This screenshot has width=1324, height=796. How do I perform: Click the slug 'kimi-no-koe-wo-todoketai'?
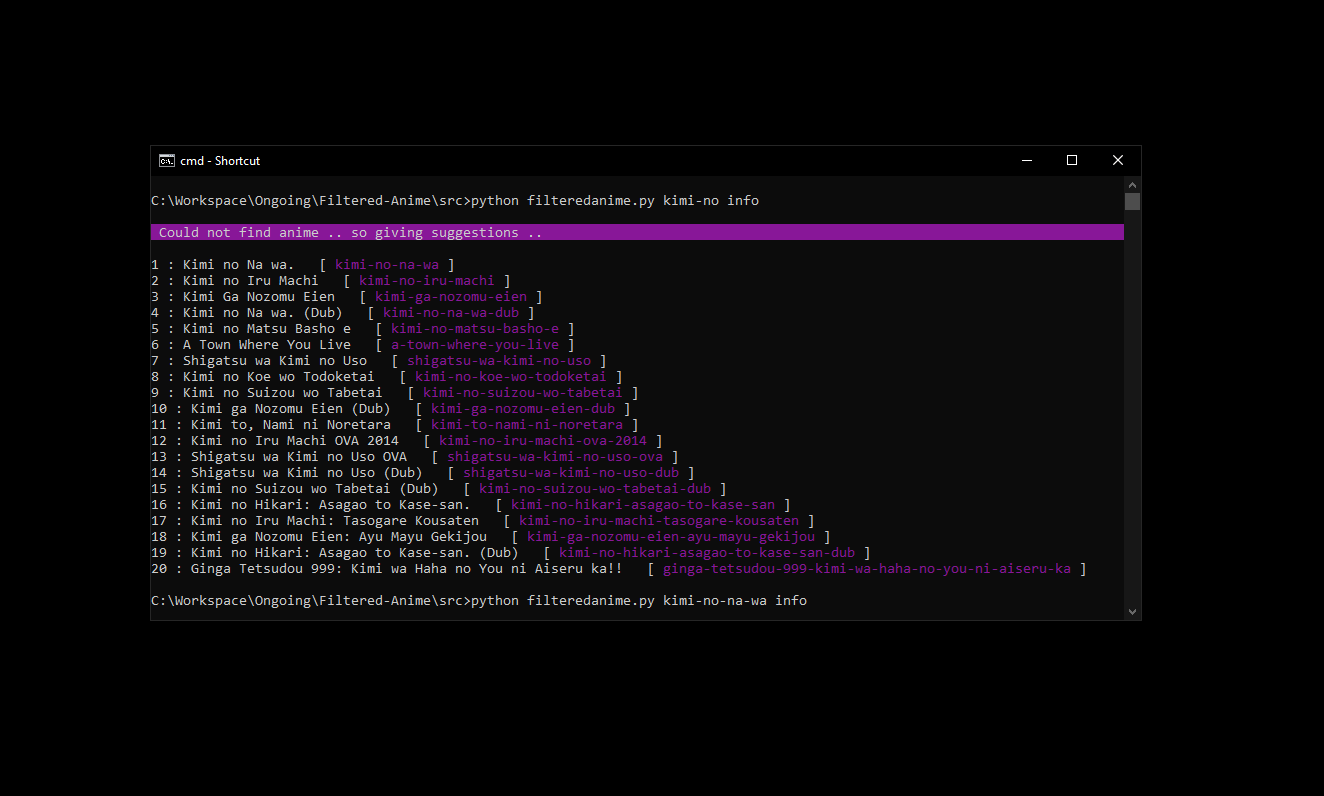pyautogui.click(x=511, y=377)
